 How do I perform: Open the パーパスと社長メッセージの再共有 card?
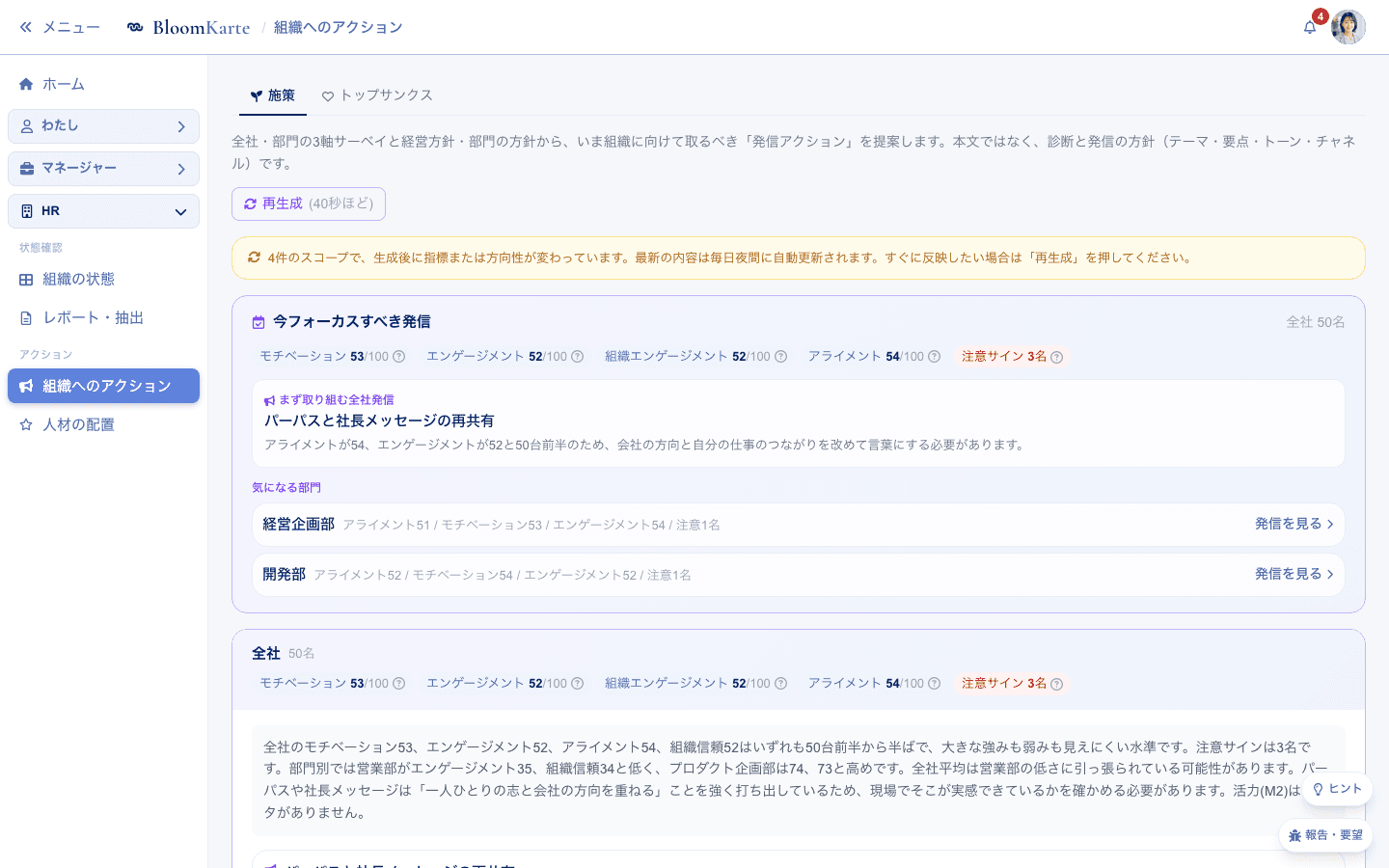(x=799, y=423)
